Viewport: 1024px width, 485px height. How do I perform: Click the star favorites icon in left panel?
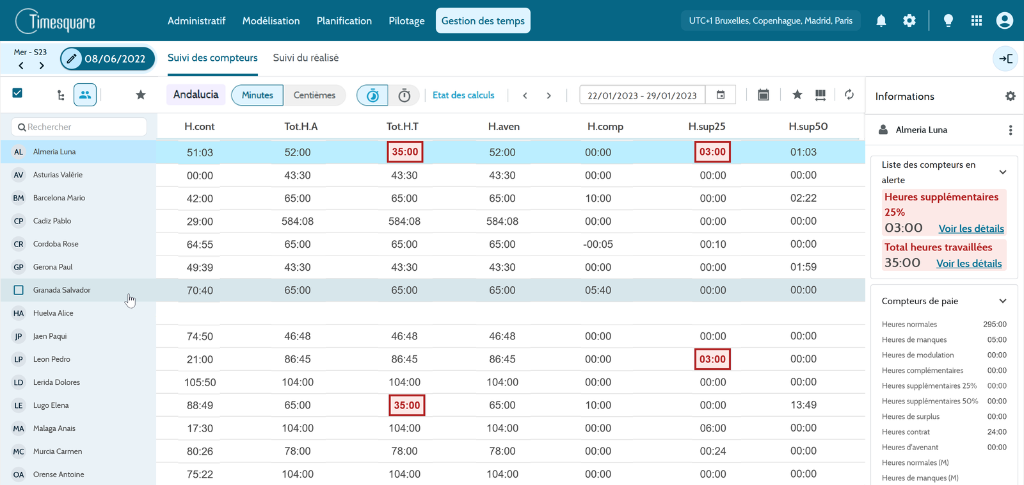(140, 95)
